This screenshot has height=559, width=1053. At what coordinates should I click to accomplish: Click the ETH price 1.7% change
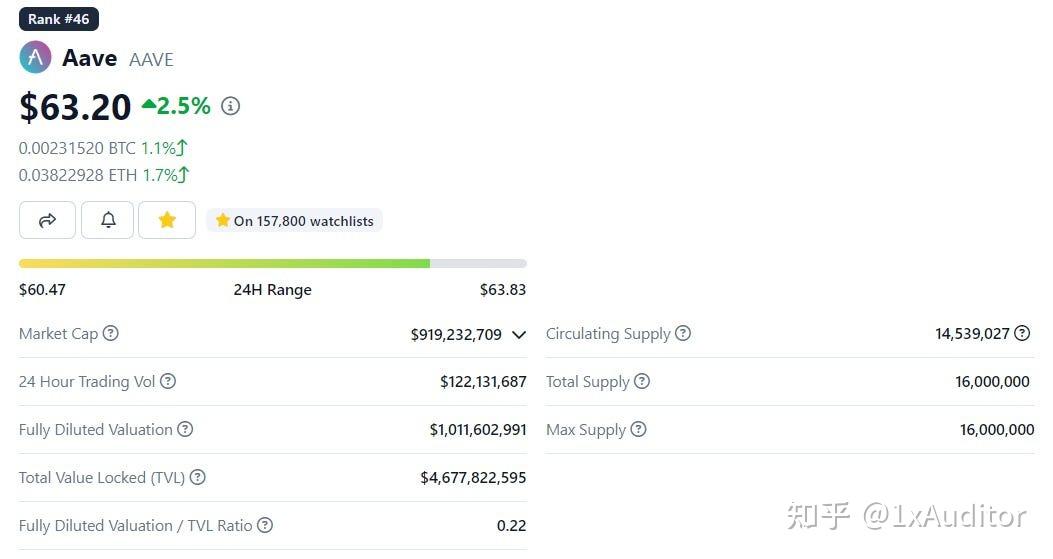coord(166,175)
